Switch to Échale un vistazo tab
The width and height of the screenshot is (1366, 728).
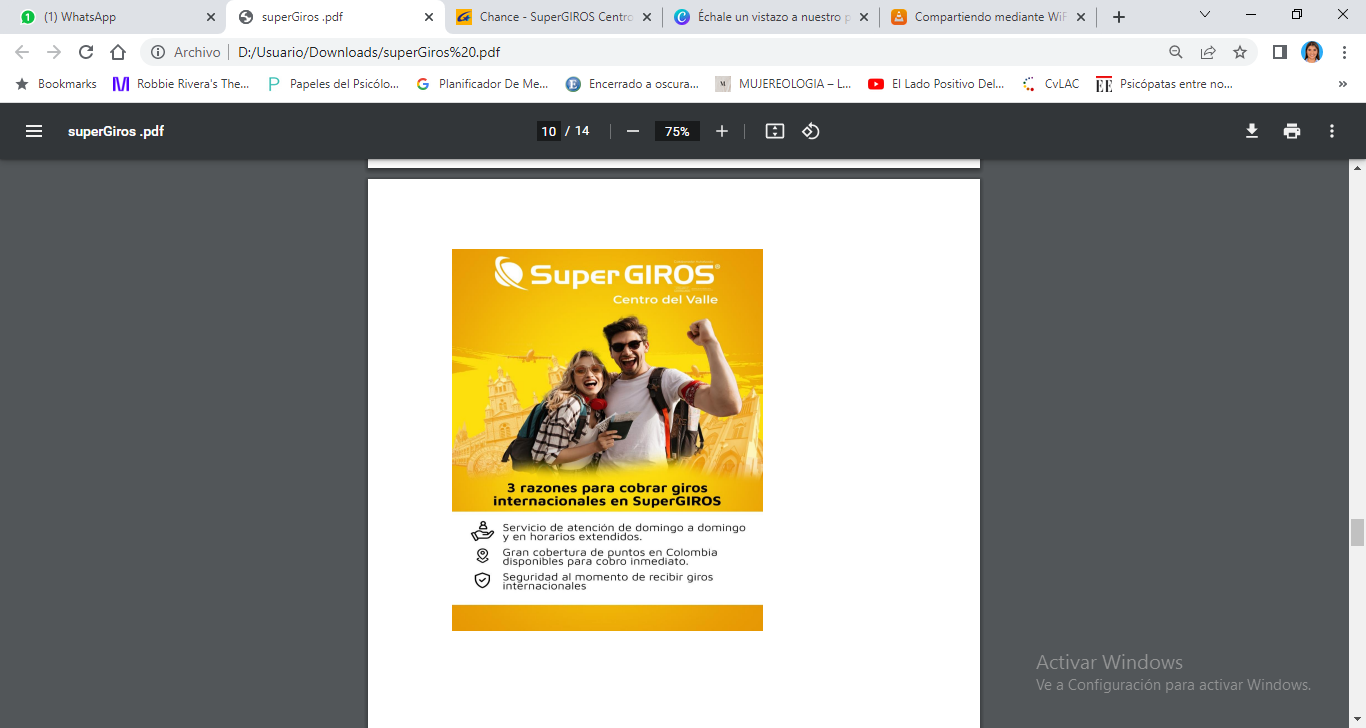[771, 17]
